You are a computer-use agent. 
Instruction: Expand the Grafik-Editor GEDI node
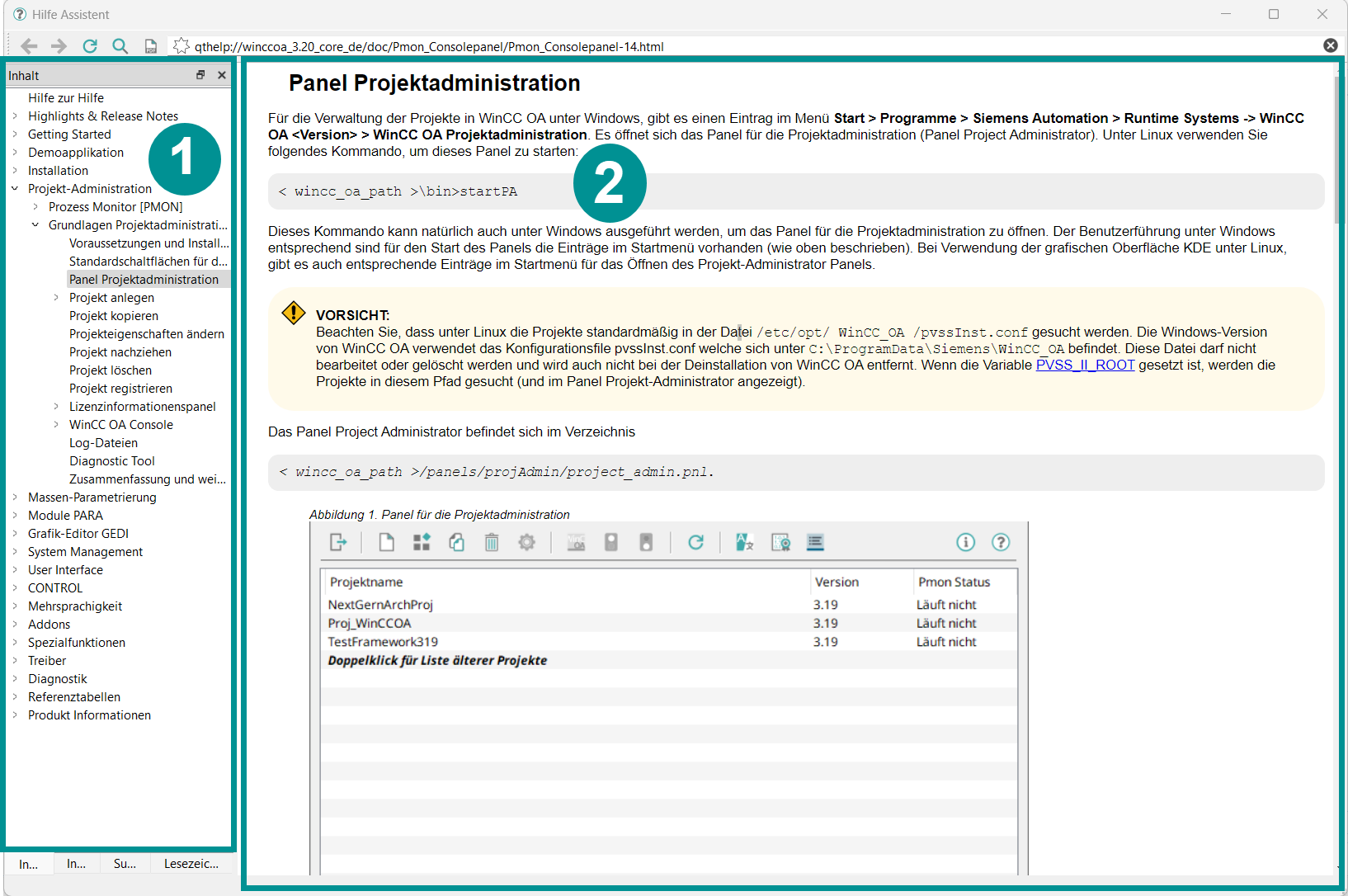pyautogui.click(x=15, y=534)
